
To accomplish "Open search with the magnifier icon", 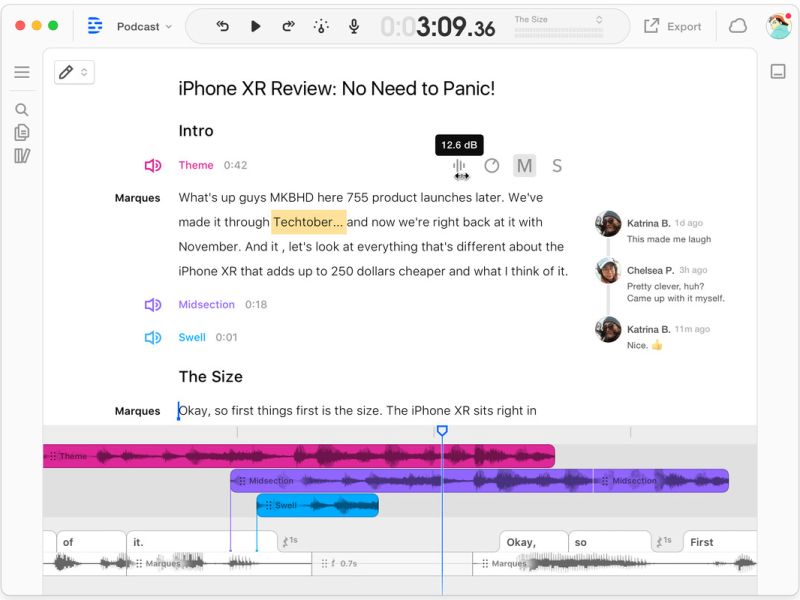I will (21, 110).
